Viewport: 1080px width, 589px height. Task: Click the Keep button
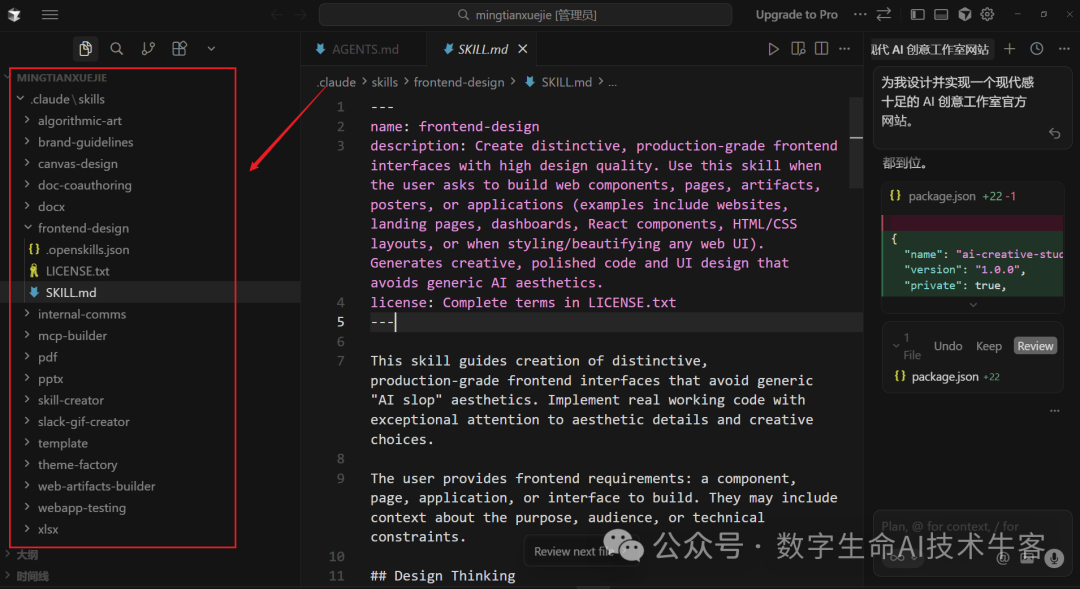pyautogui.click(x=988, y=346)
